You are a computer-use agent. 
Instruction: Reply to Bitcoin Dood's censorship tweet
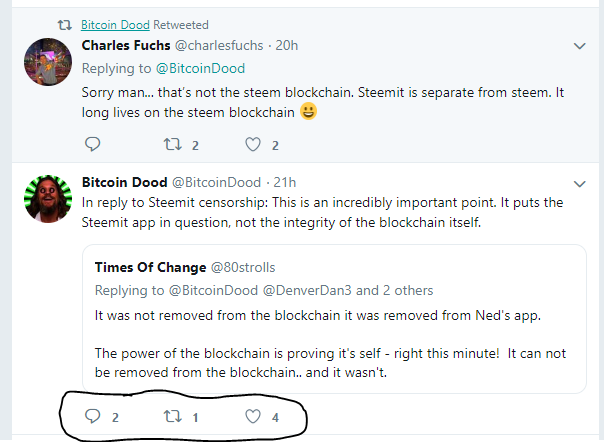(x=92, y=417)
